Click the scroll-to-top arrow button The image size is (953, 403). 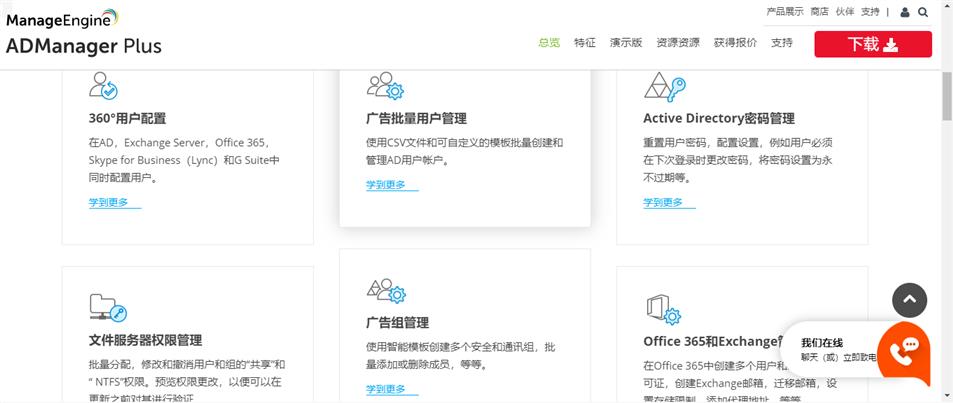tap(909, 300)
